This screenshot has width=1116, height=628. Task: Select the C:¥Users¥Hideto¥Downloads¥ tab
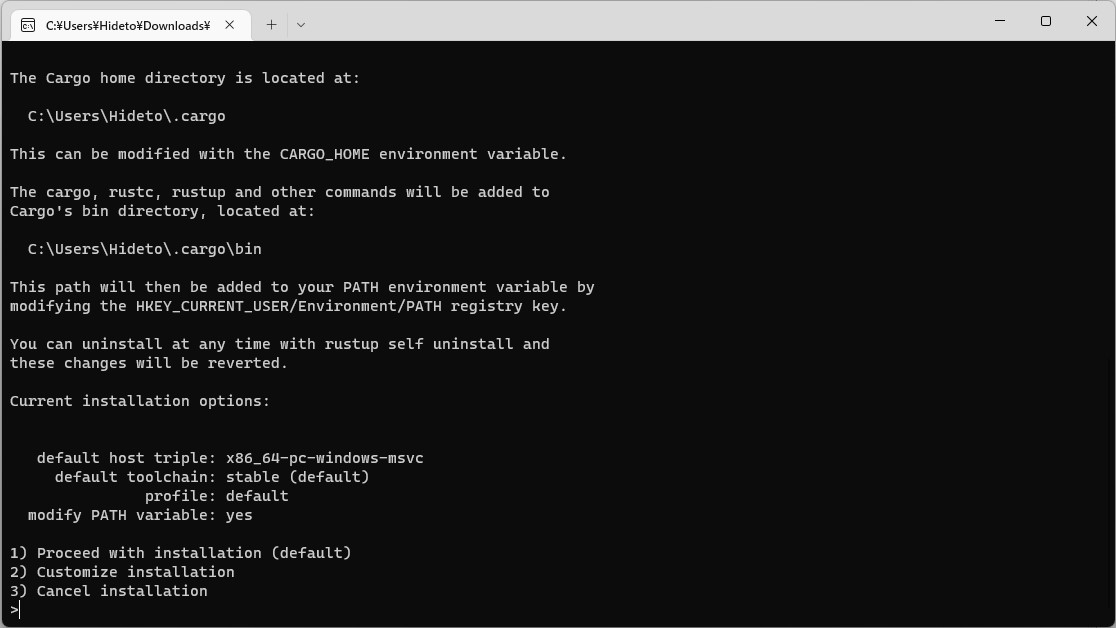pos(127,25)
